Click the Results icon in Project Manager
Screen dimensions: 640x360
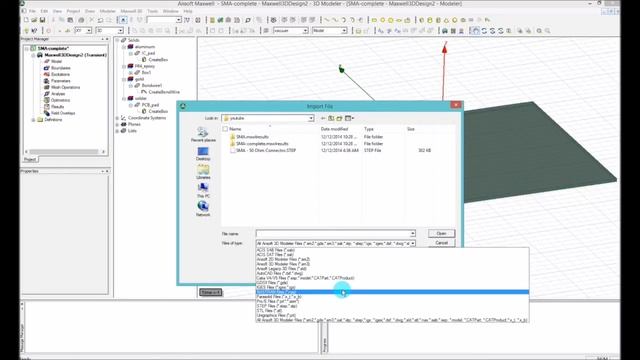47,107
